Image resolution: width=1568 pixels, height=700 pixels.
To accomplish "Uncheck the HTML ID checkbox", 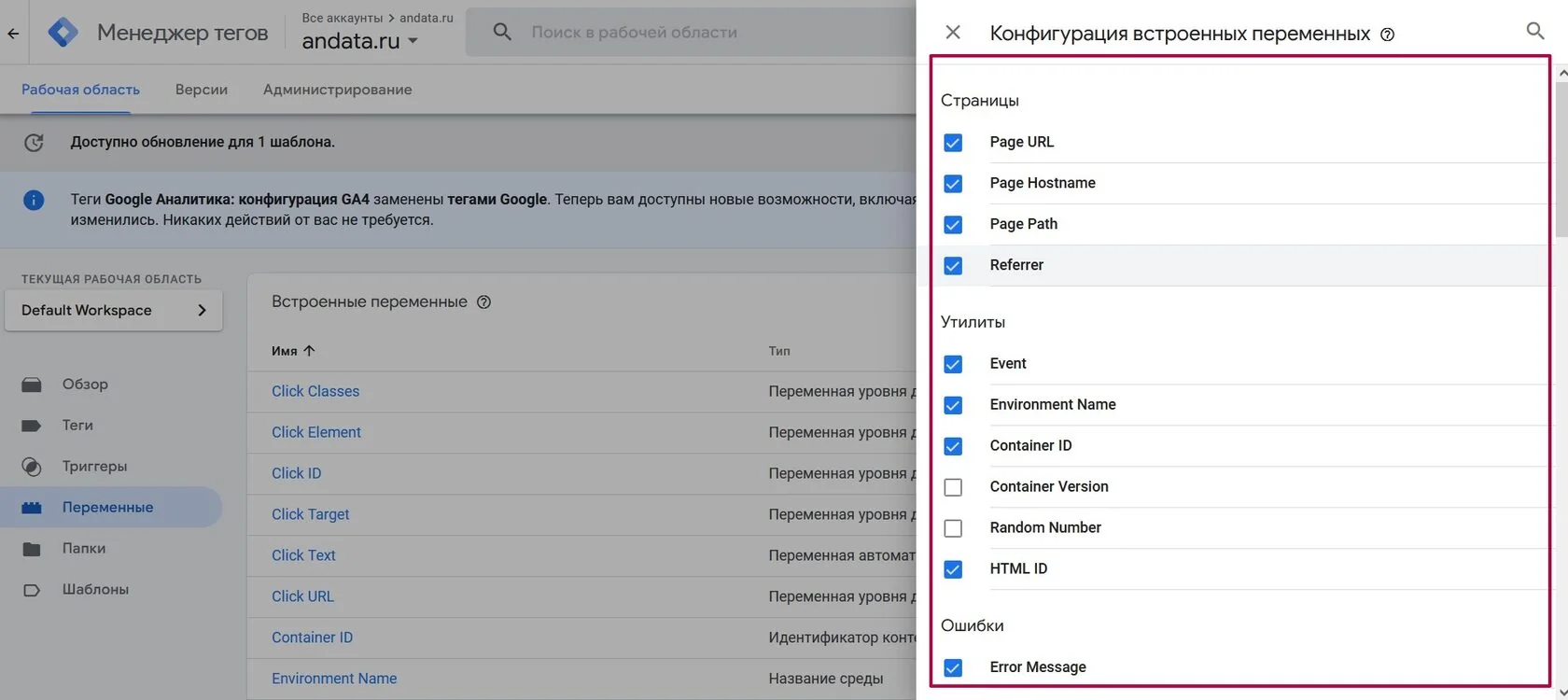I will click(x=953, y=569).
